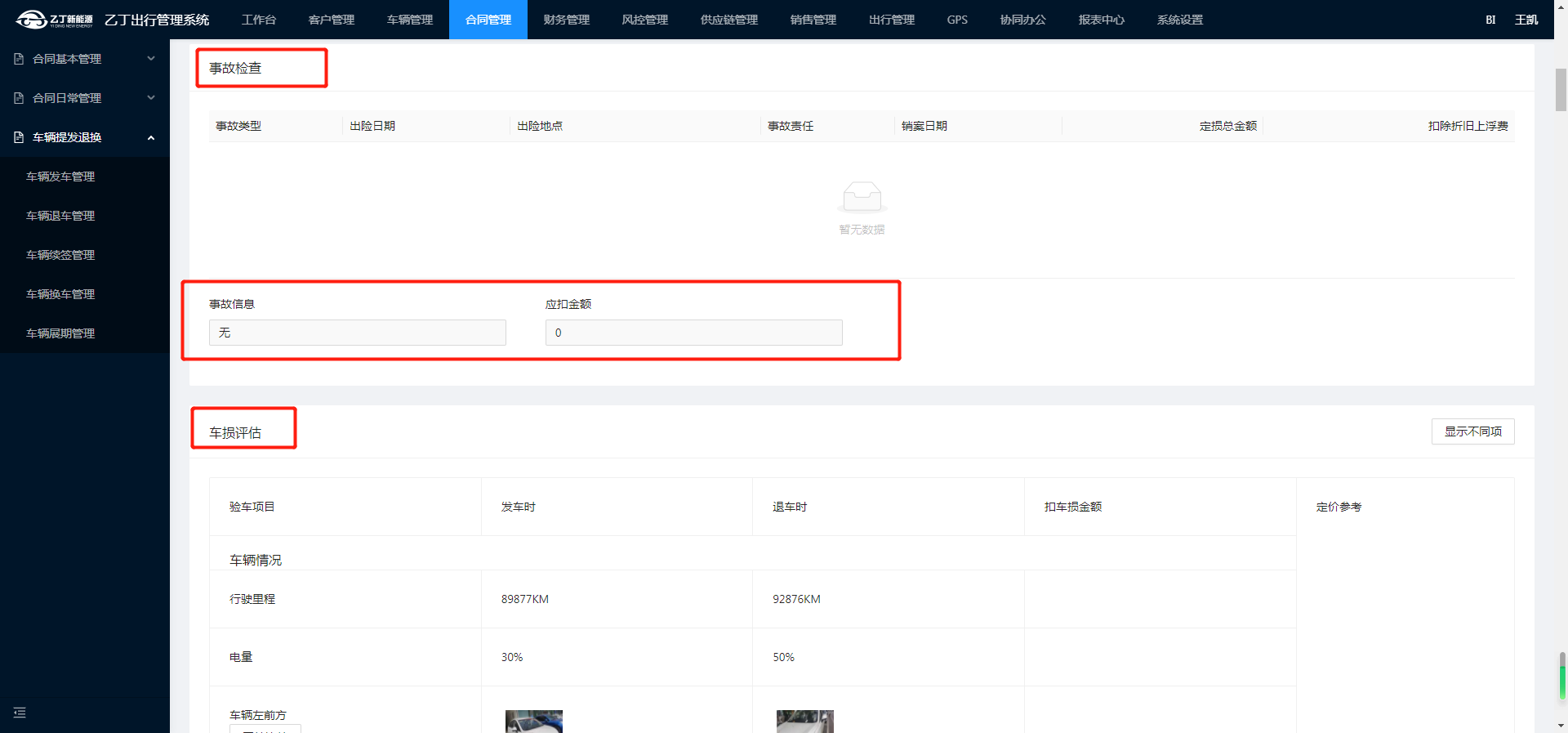Open the 报表中心 top menu
The width and height of the screenshot is (1568, 733).
point(1102,20)
